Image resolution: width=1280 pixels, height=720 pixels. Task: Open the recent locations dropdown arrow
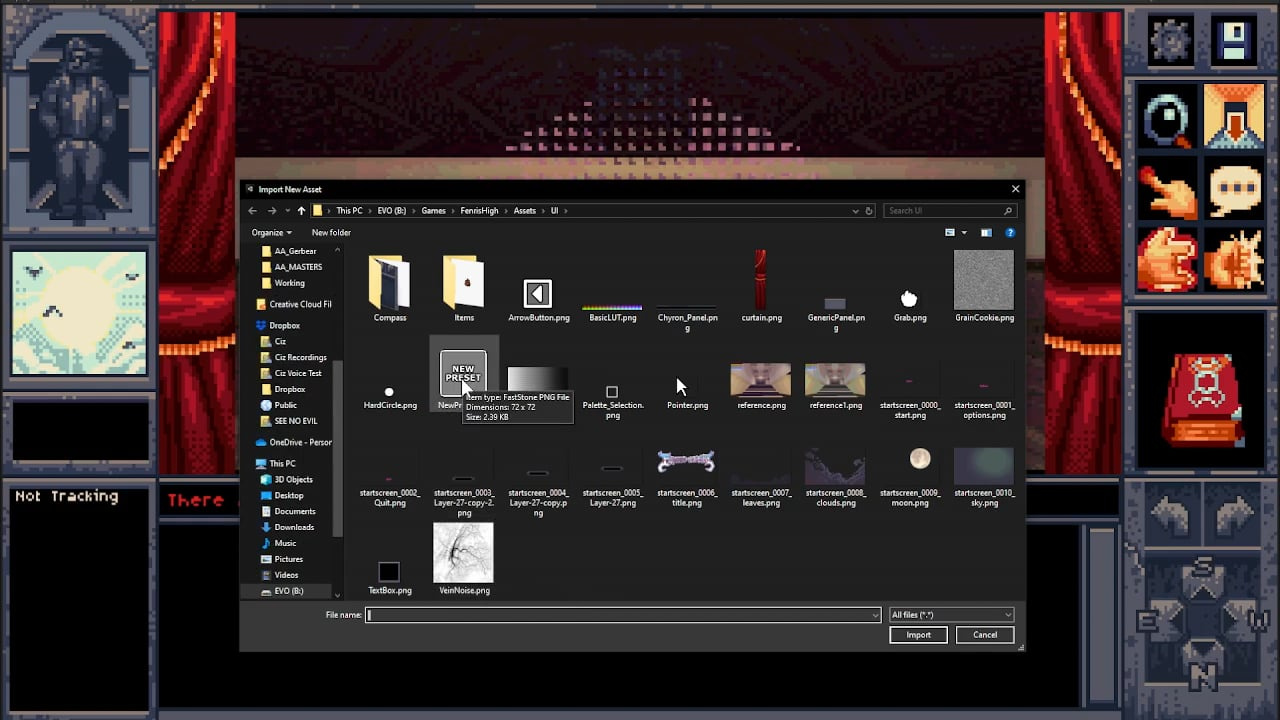click(287, 211)
